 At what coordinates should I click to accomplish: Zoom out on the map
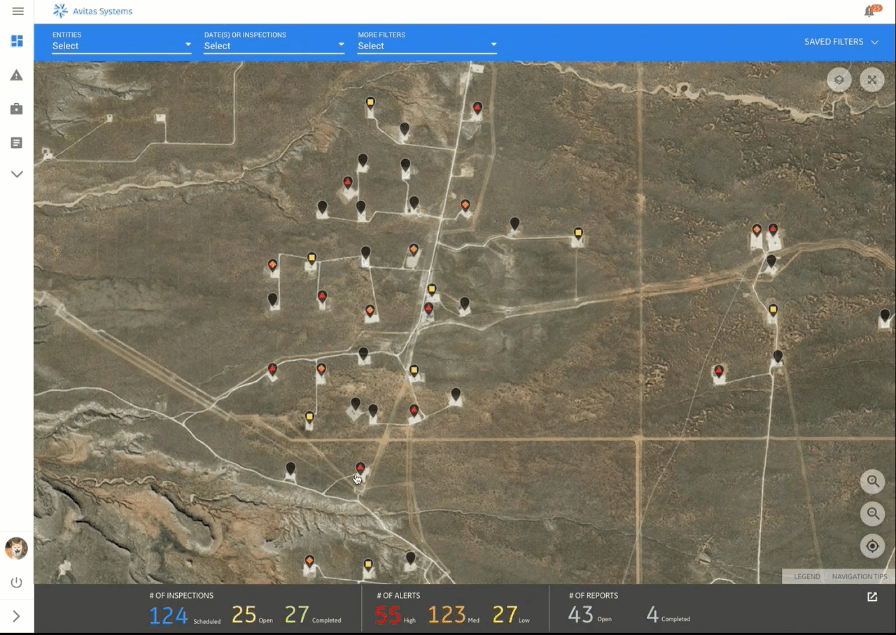click(873, 513)
